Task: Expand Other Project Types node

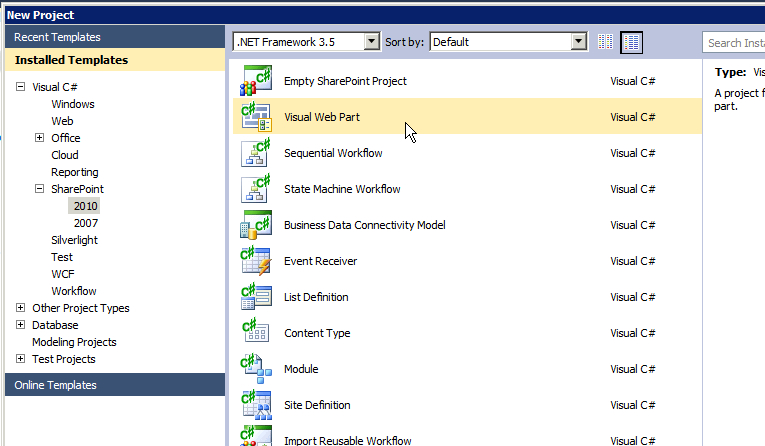Action: tap(20, 307)
